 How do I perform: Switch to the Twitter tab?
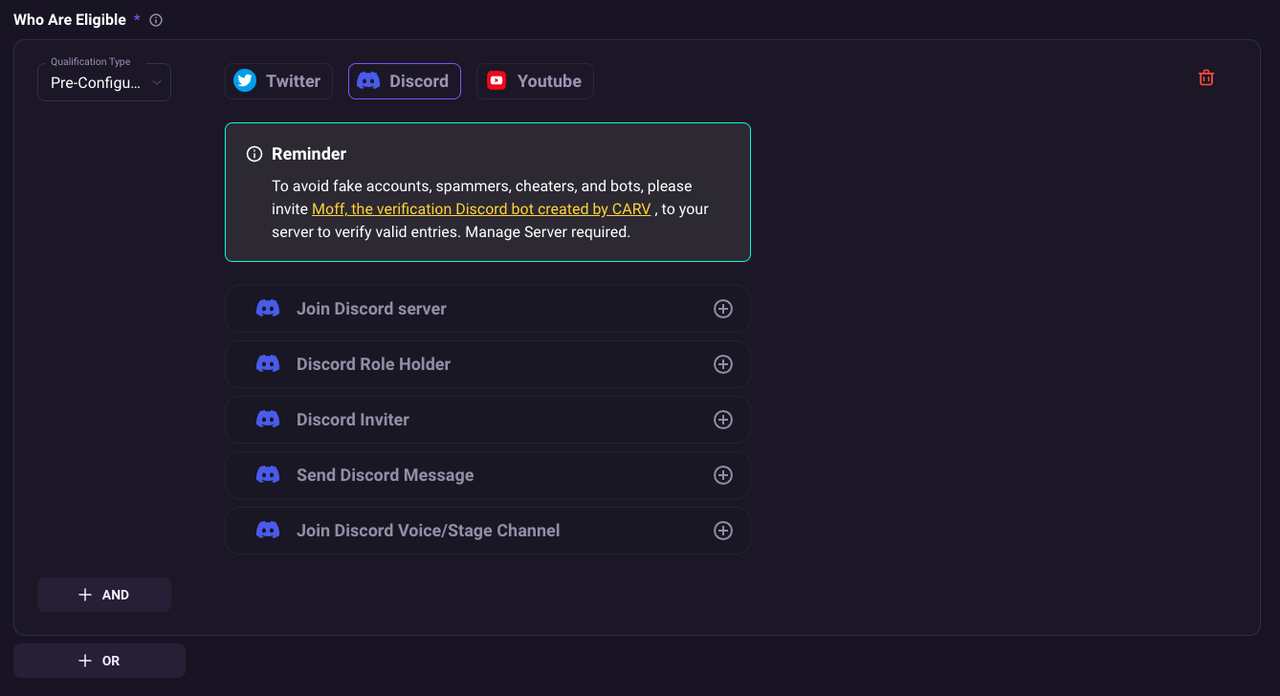pyautogui.click(x=278, y=81)
